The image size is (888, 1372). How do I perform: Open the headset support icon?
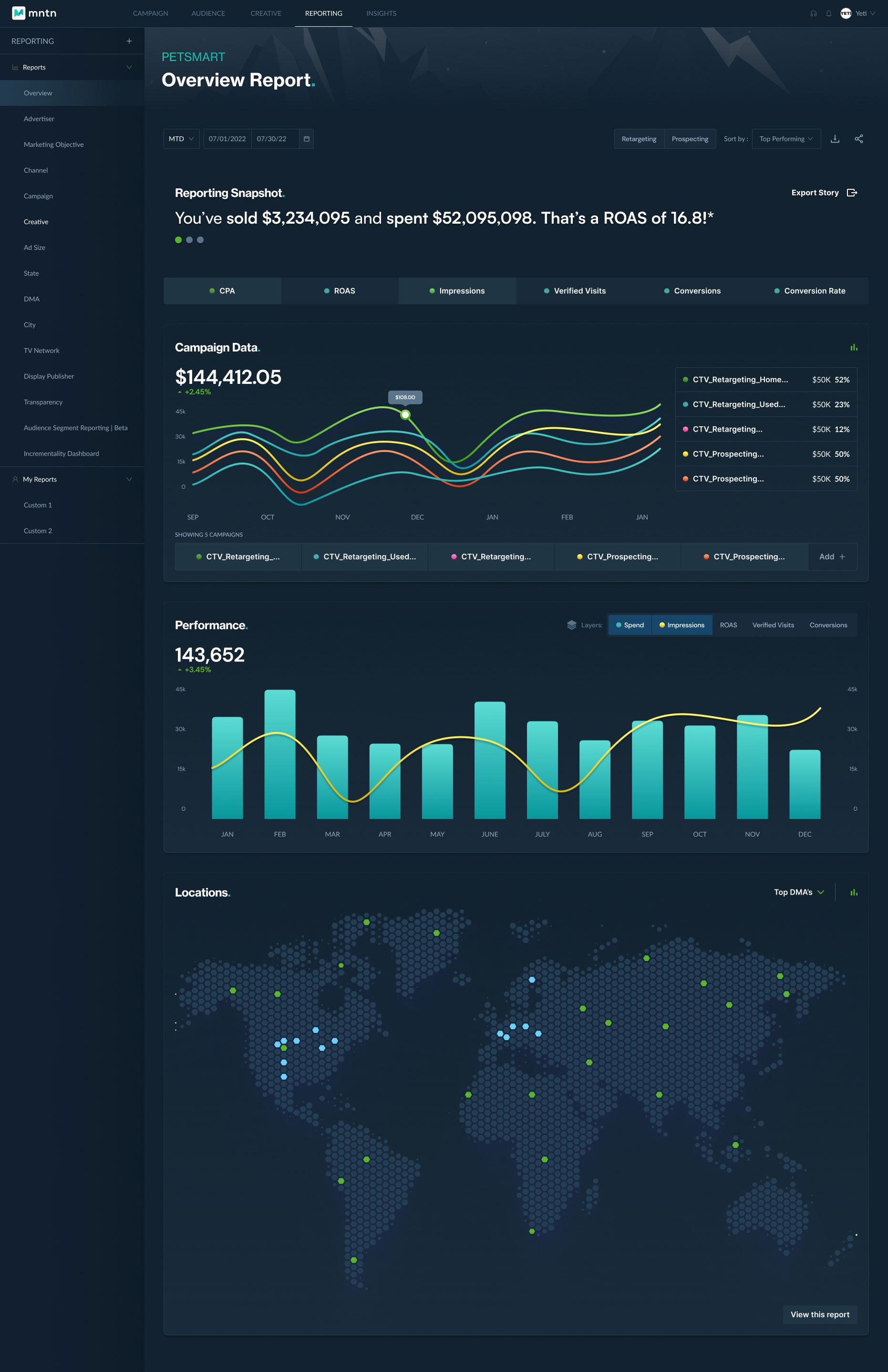(813, 13)
